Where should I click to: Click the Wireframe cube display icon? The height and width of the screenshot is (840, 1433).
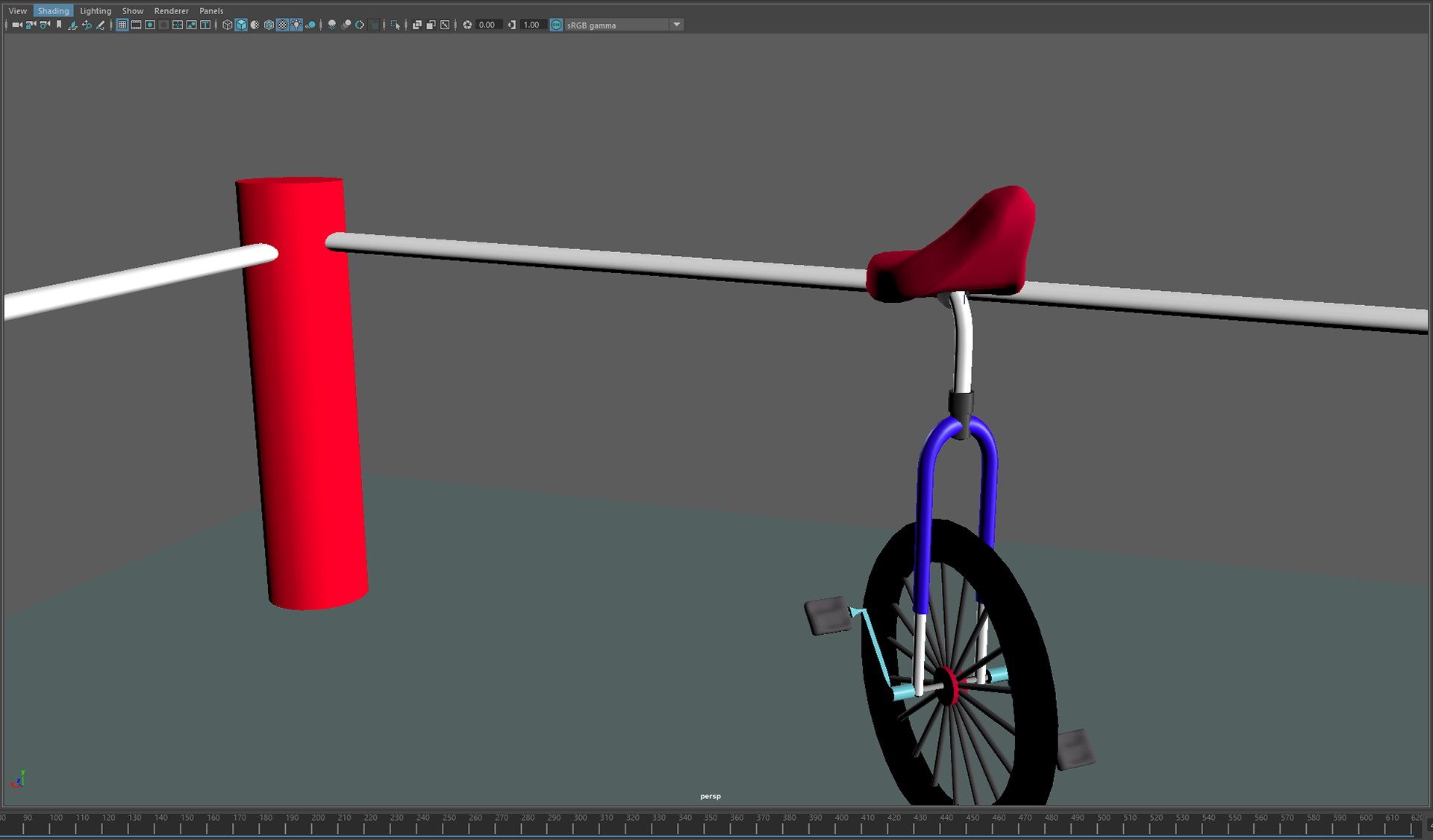[x=228, y=25]
